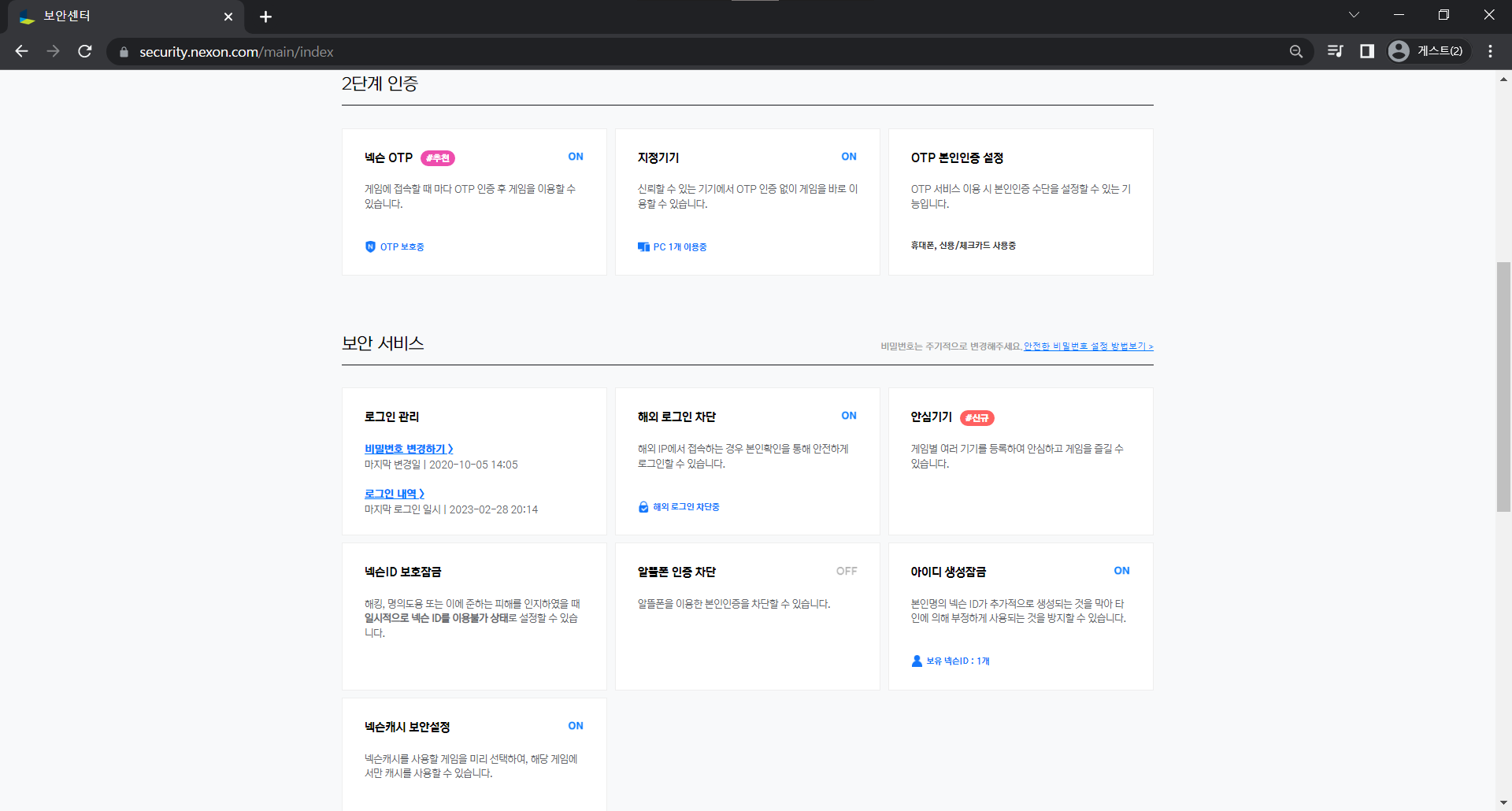Viewport: 1512px width, 811px height.
Task: Click the 보유 넥슨ID person icon
Action: pos(917,661)
